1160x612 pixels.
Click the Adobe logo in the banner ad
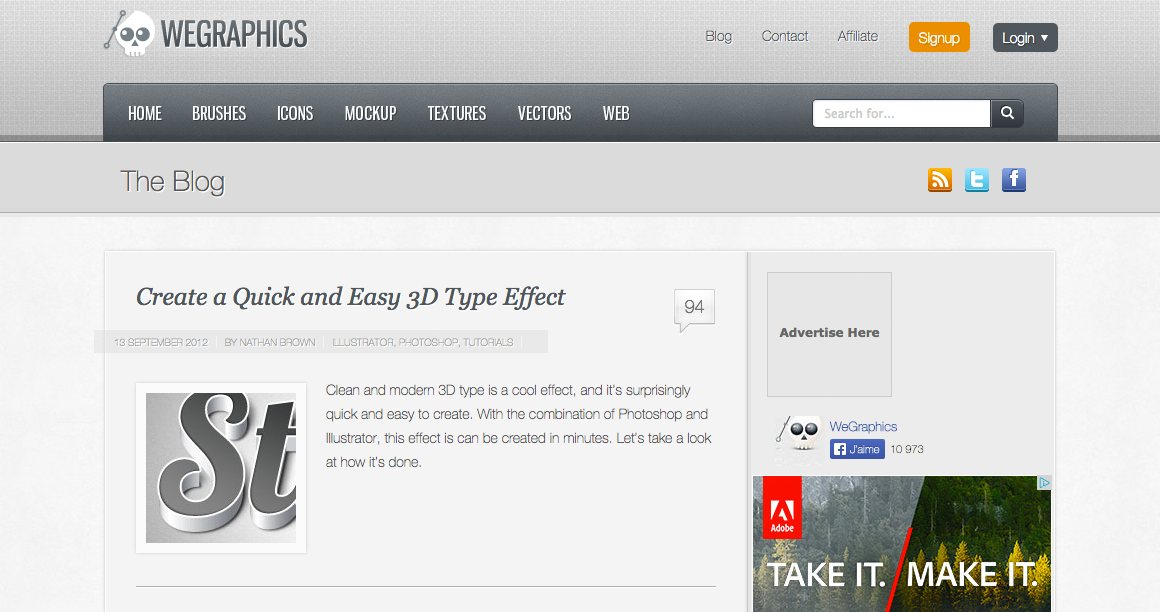[x=782, y=508]
